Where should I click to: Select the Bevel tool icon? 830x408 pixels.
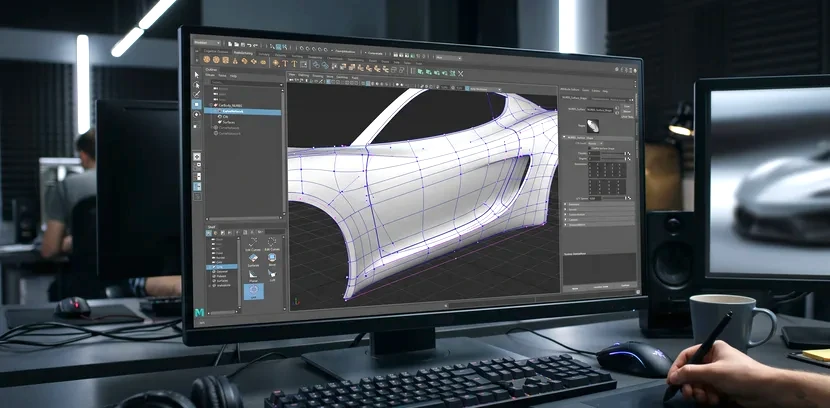point(272,258)
